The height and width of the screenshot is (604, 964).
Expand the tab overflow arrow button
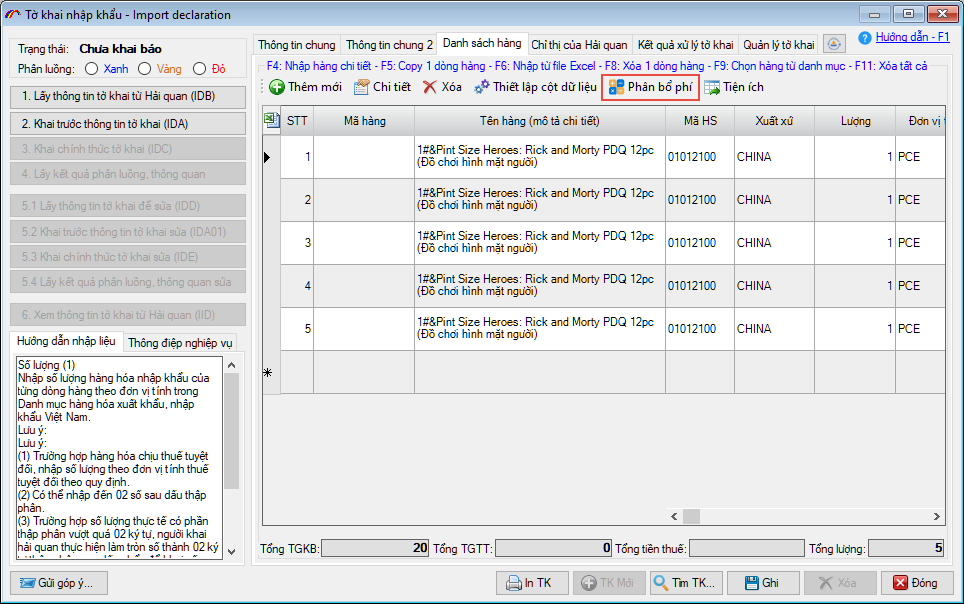[x=835, y=44]
